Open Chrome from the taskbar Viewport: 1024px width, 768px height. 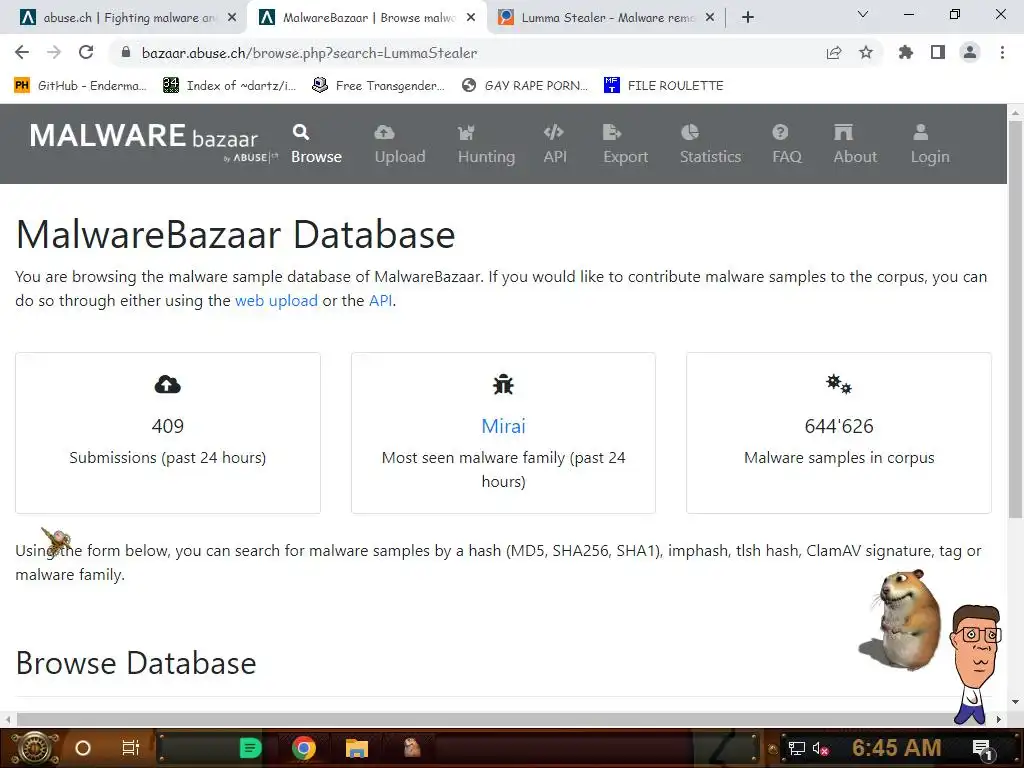point(304,748)
